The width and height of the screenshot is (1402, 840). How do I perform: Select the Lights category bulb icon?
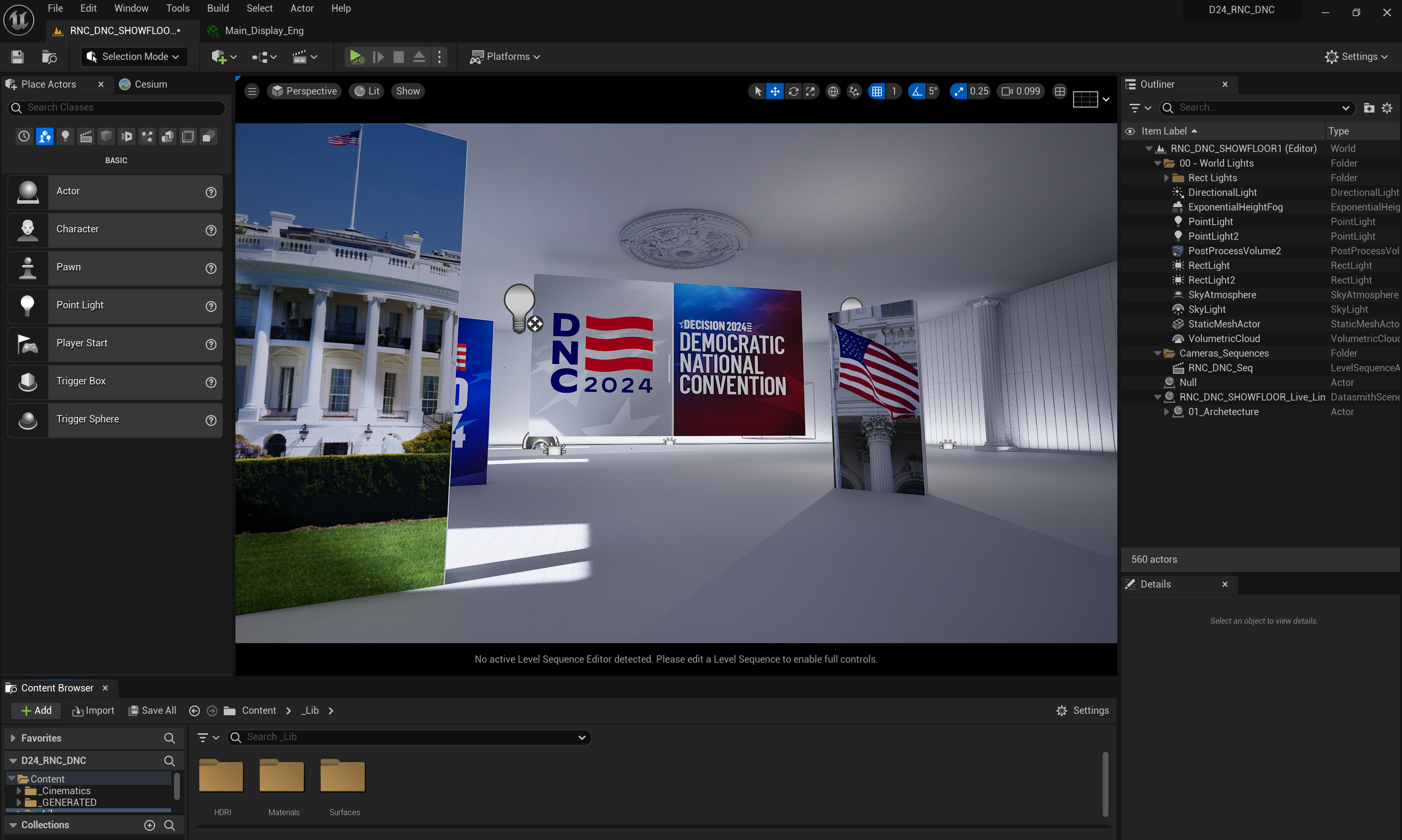coord(65,136)
